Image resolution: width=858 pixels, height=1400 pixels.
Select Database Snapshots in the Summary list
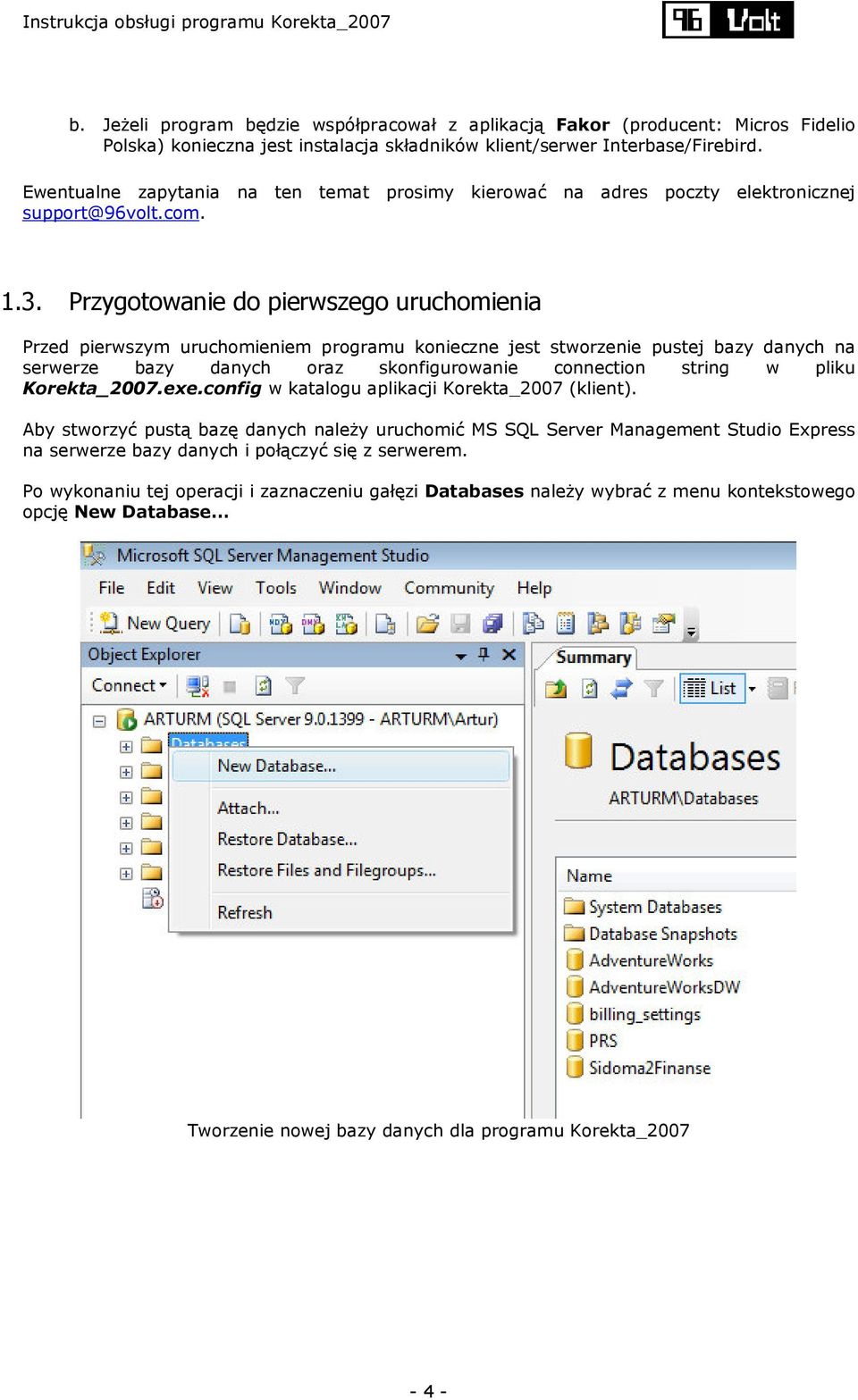pyautogui.click(x=651, y=934)
